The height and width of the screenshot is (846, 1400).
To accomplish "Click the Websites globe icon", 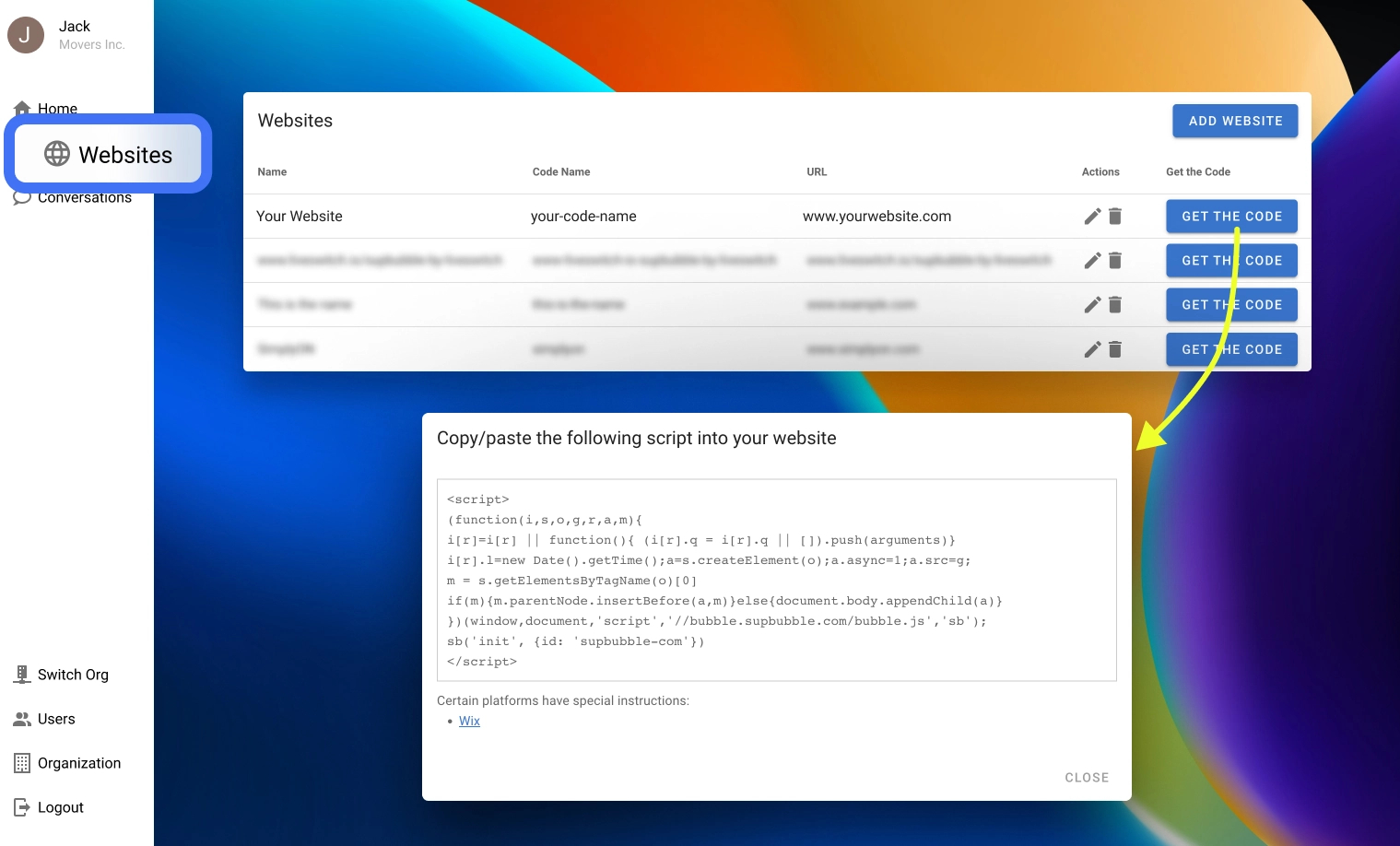I will (x=57, y=154).
